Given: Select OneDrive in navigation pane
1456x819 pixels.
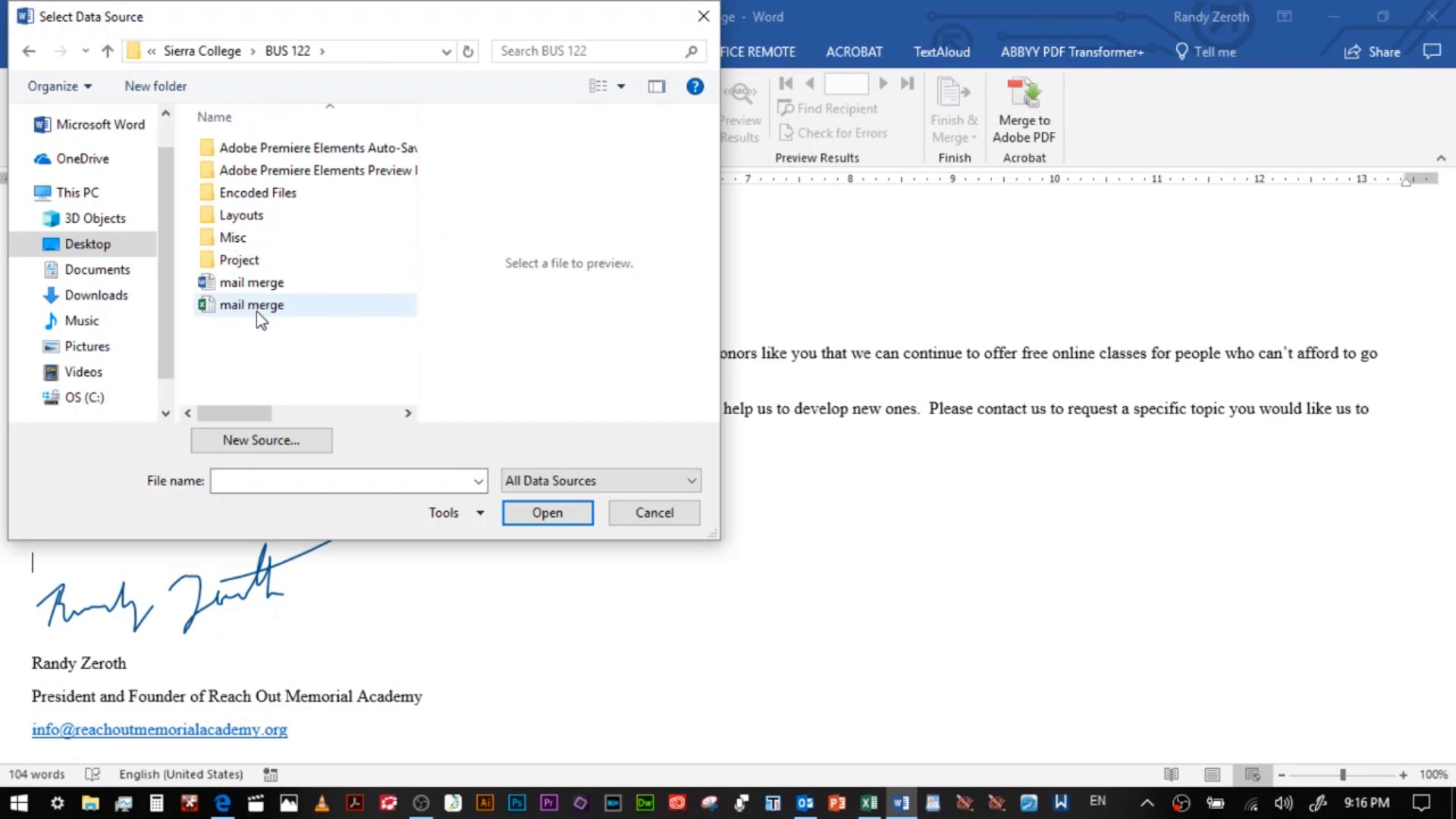Looking at the screenshot, I should point(72,158).
